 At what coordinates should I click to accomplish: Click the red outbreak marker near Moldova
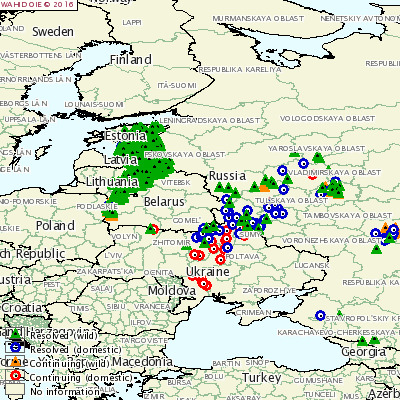click(204, 284)
